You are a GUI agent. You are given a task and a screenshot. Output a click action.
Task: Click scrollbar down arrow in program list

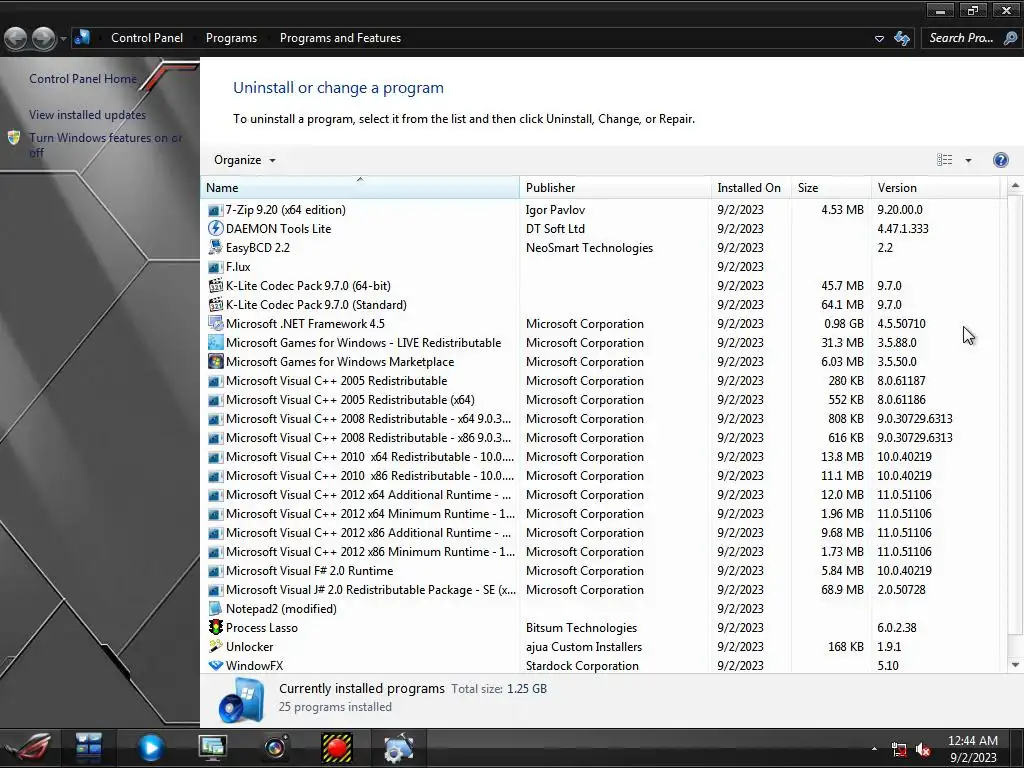click(x=1015, y=665)
